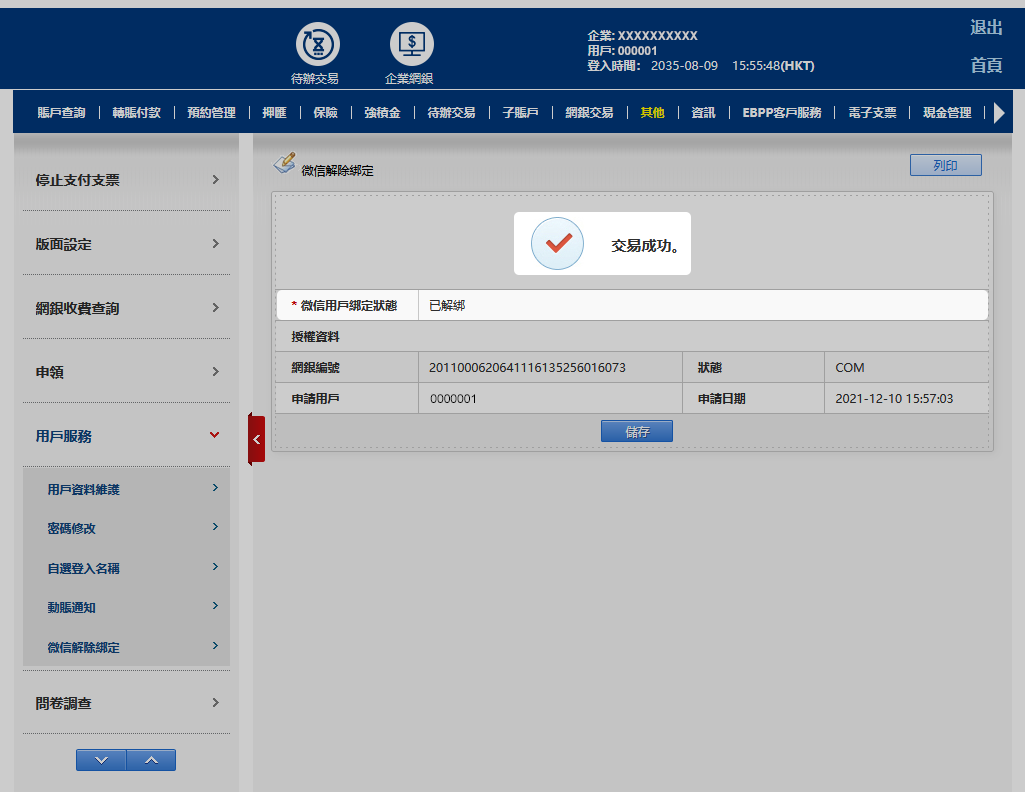
Task: Expand the 網銀收費查詢 section
Action: tap(126, 308)
